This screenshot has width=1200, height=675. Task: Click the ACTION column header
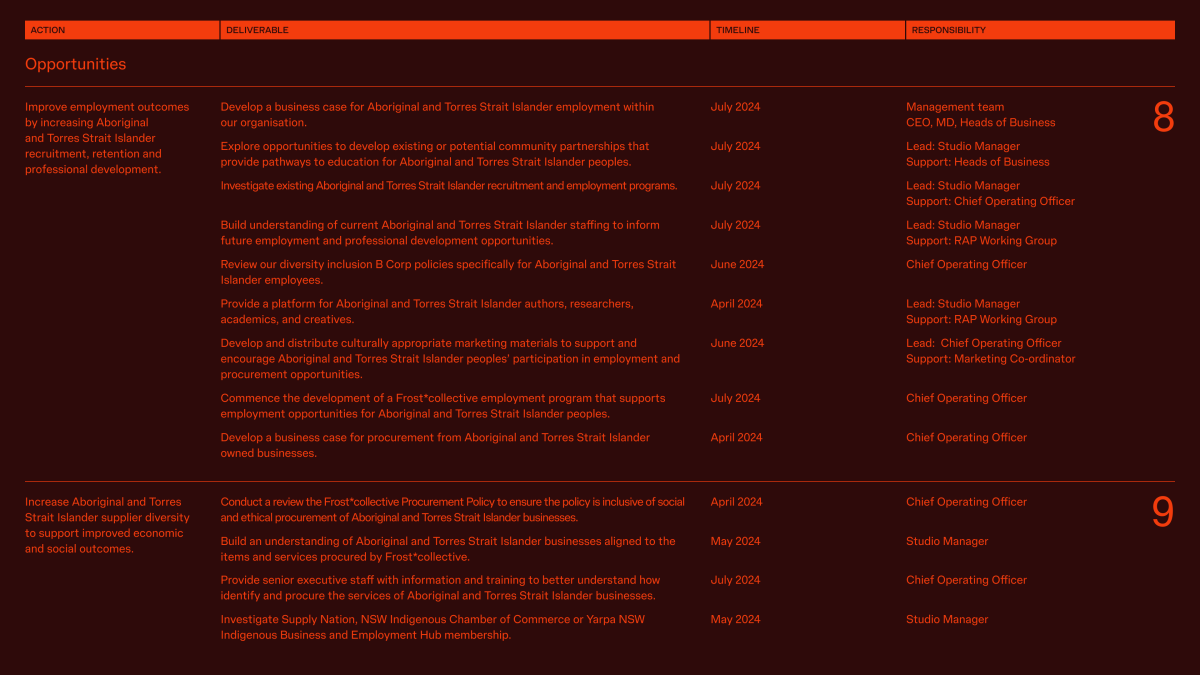point(48,30)
